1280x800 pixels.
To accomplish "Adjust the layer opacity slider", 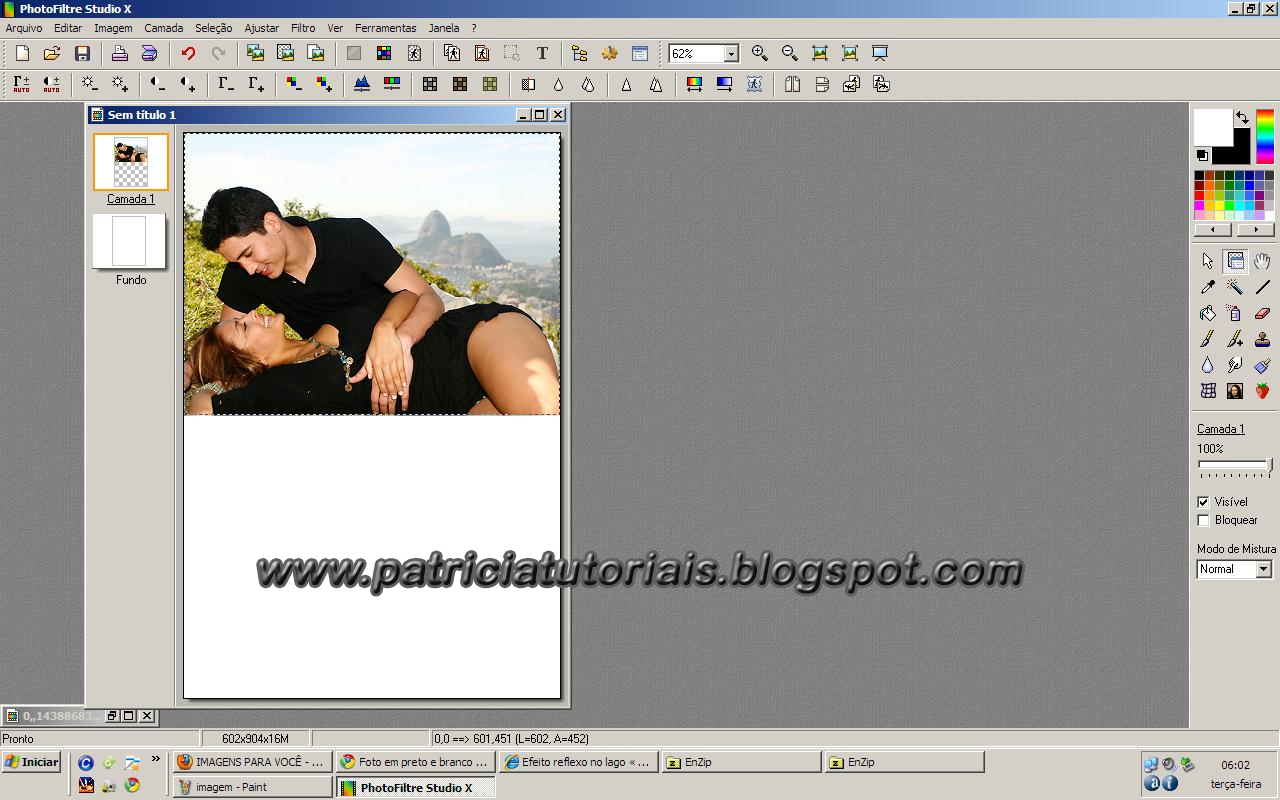I will tap(1235, 465).
